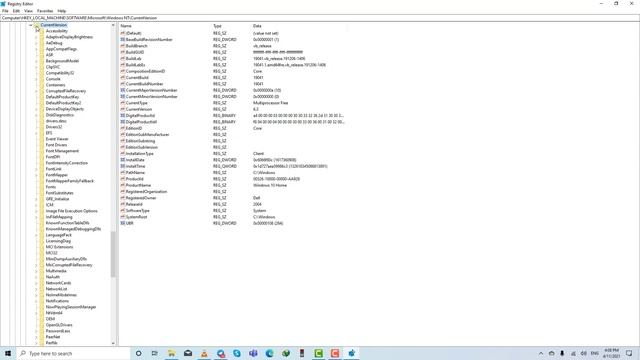Open the Edit menu

point(16,11)
